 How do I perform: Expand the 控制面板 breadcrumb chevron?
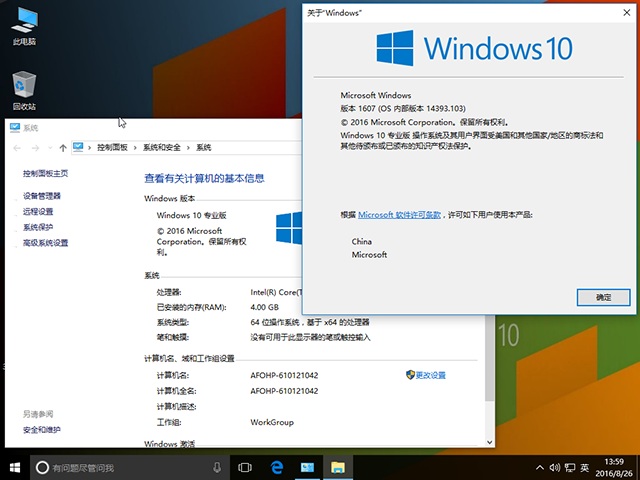tap(136, 148)
